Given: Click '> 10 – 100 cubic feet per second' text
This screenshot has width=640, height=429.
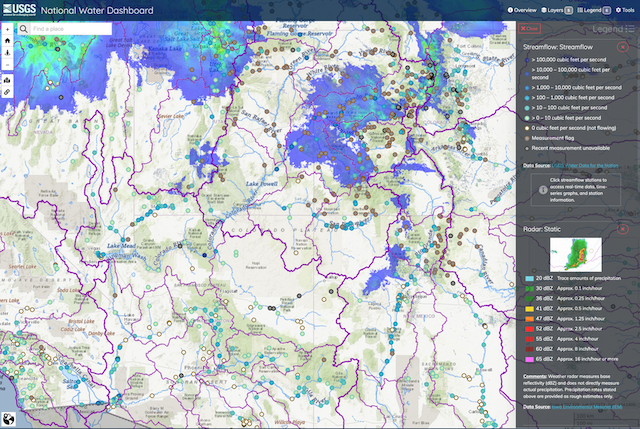Looking at the screenshot, I should tap(569, 108).
